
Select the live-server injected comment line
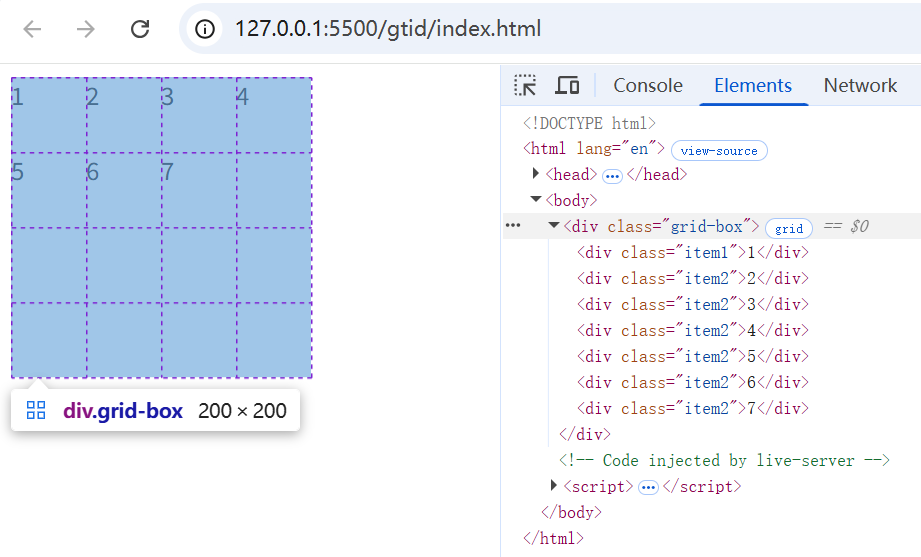pos(724,460)
